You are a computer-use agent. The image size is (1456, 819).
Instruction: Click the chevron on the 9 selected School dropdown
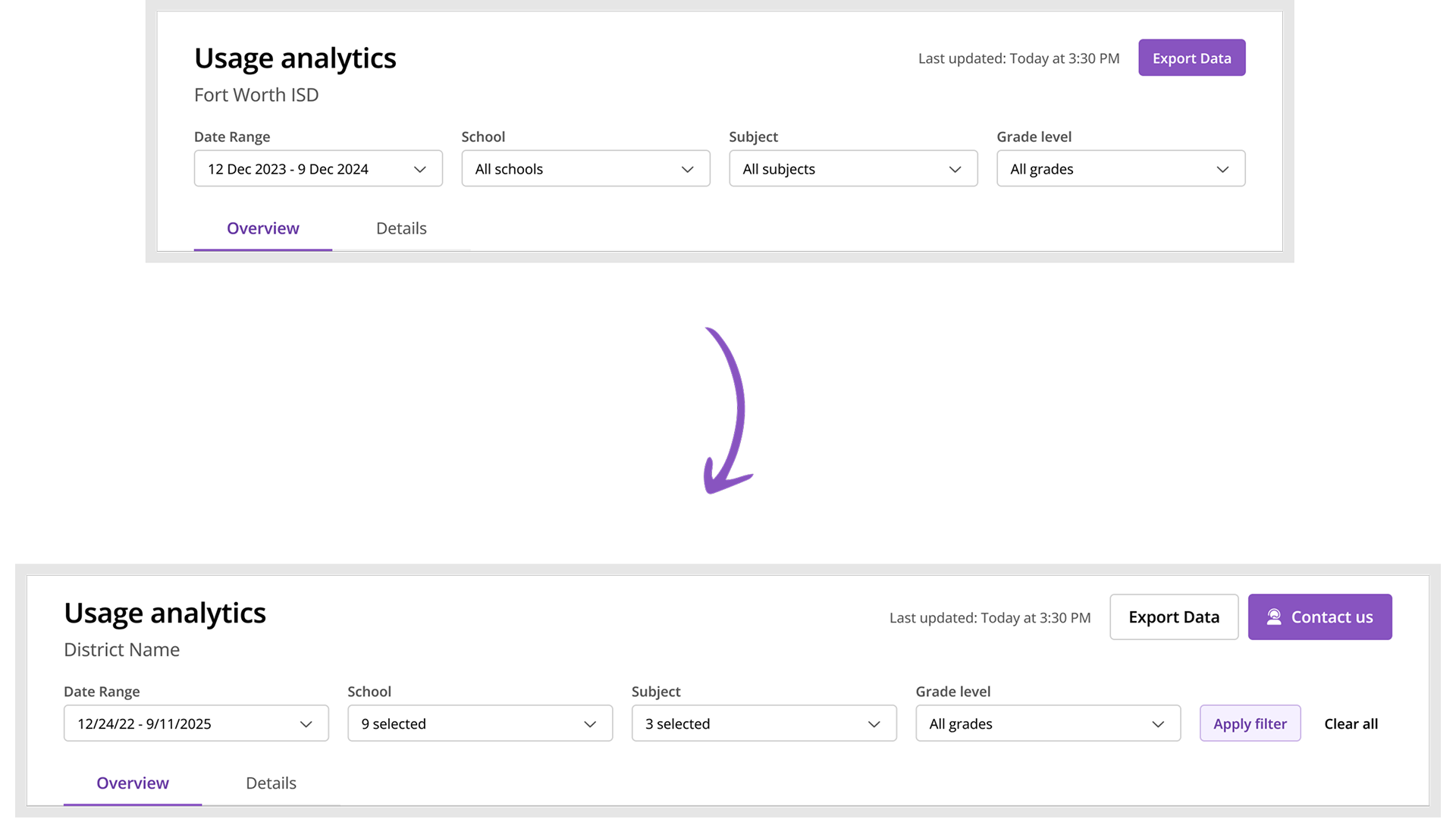(x=589, y=723)
